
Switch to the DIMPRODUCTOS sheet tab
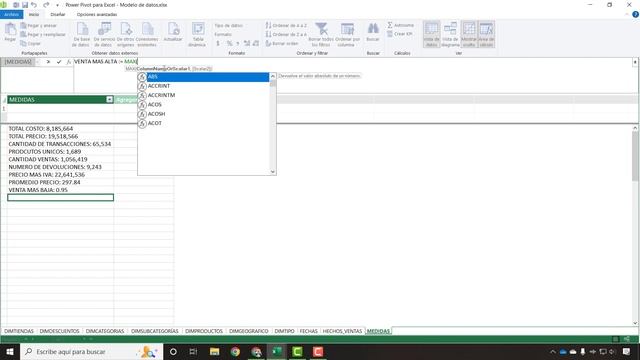pyautogui.click(x=204, y=331)
